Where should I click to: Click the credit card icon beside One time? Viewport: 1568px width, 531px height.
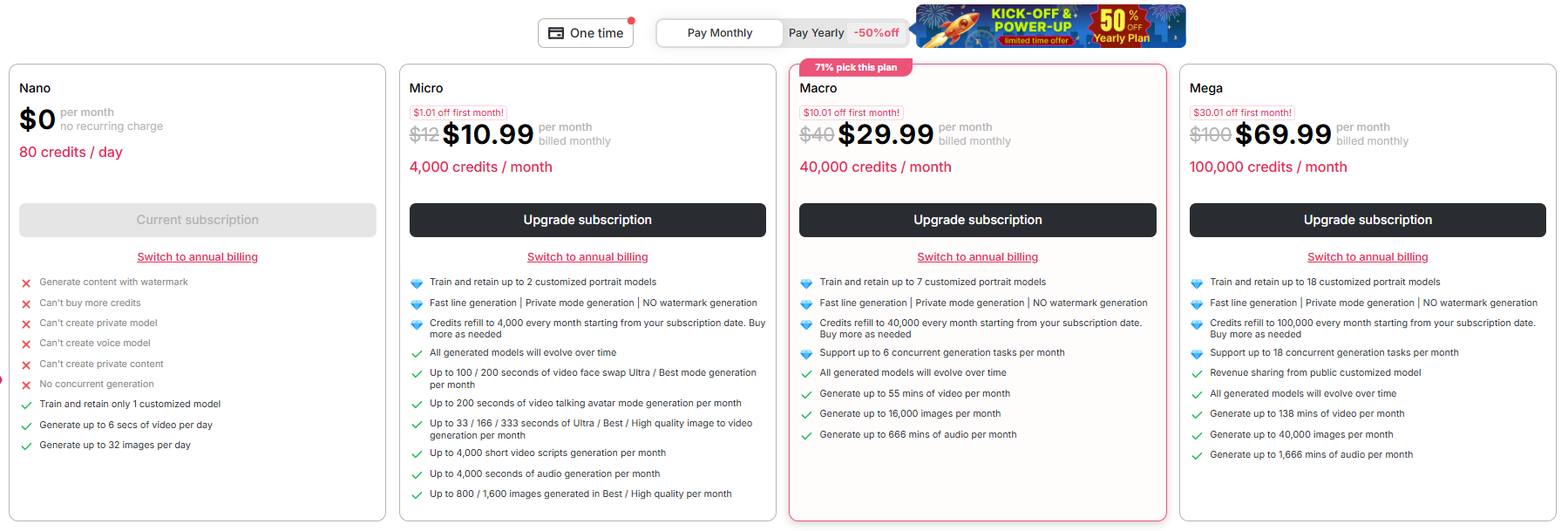pos(556,33)
